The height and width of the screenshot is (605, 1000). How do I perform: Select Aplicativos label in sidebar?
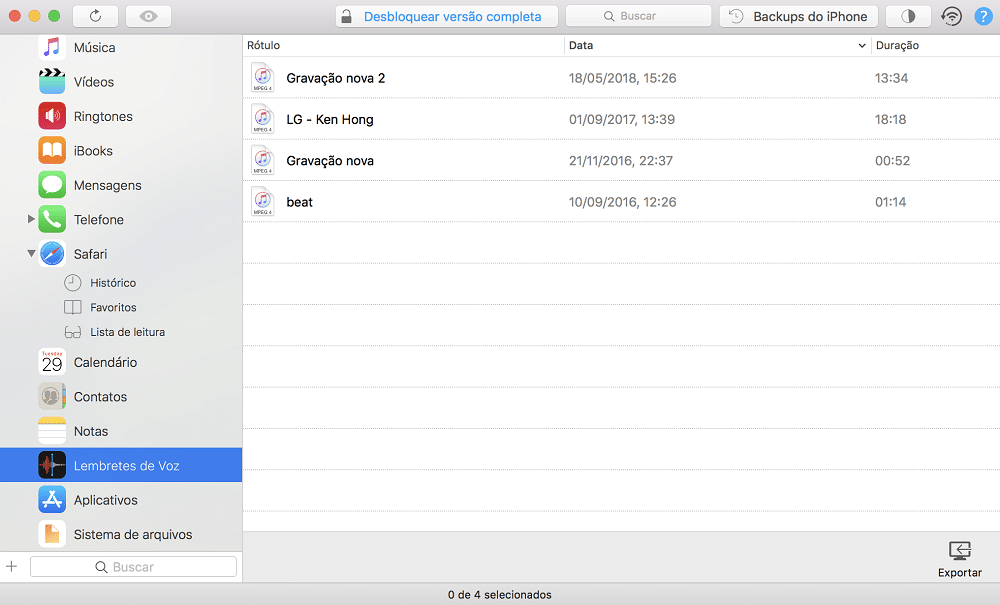(x=106, y=500)
